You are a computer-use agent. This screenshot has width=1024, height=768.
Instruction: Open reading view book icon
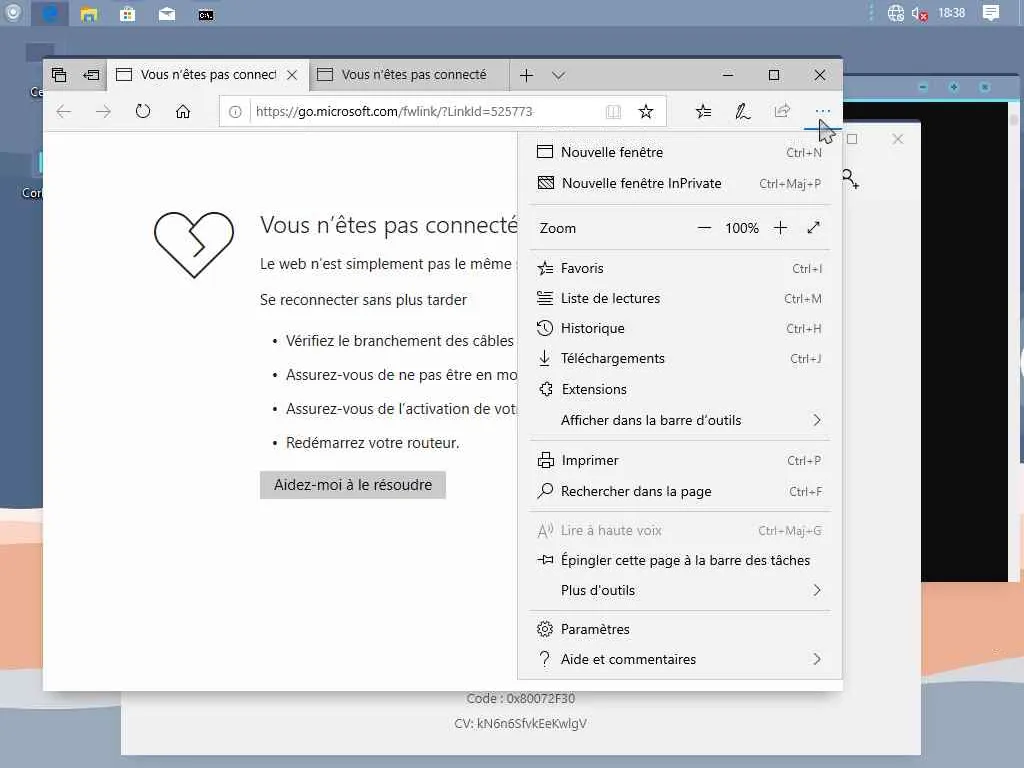point(613,112)
